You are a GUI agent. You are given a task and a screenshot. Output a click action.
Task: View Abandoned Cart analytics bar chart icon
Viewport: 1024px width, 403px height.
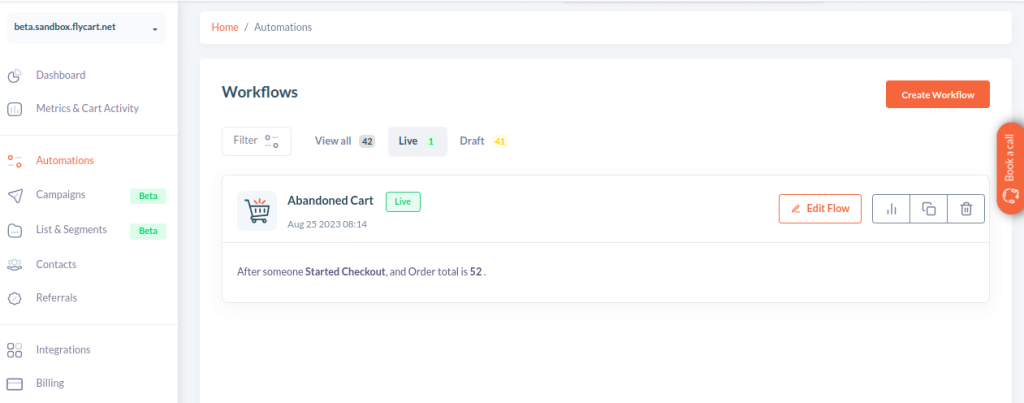tap(891, 209)
